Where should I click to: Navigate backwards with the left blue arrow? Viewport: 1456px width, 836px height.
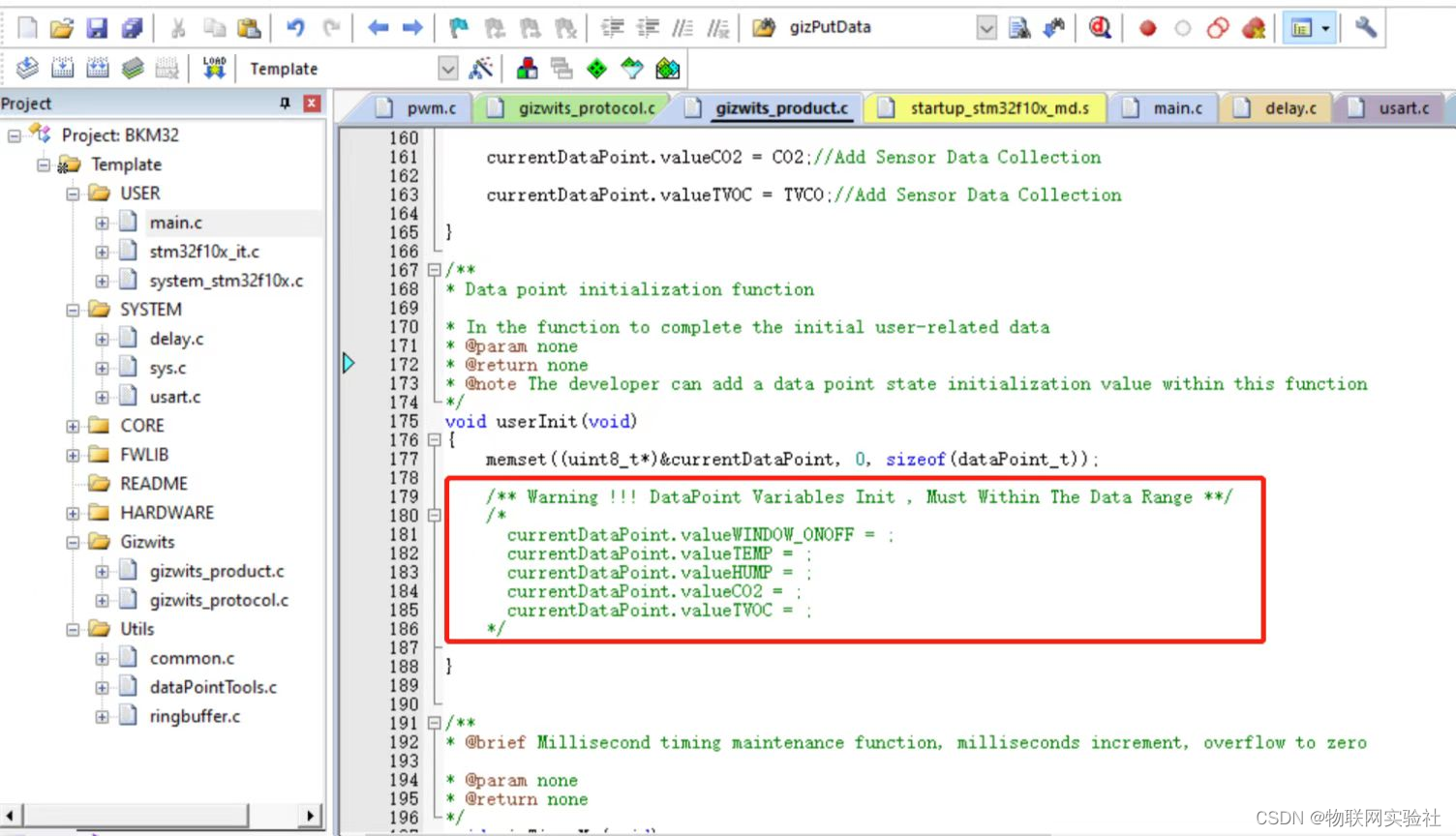click(379, 28)
